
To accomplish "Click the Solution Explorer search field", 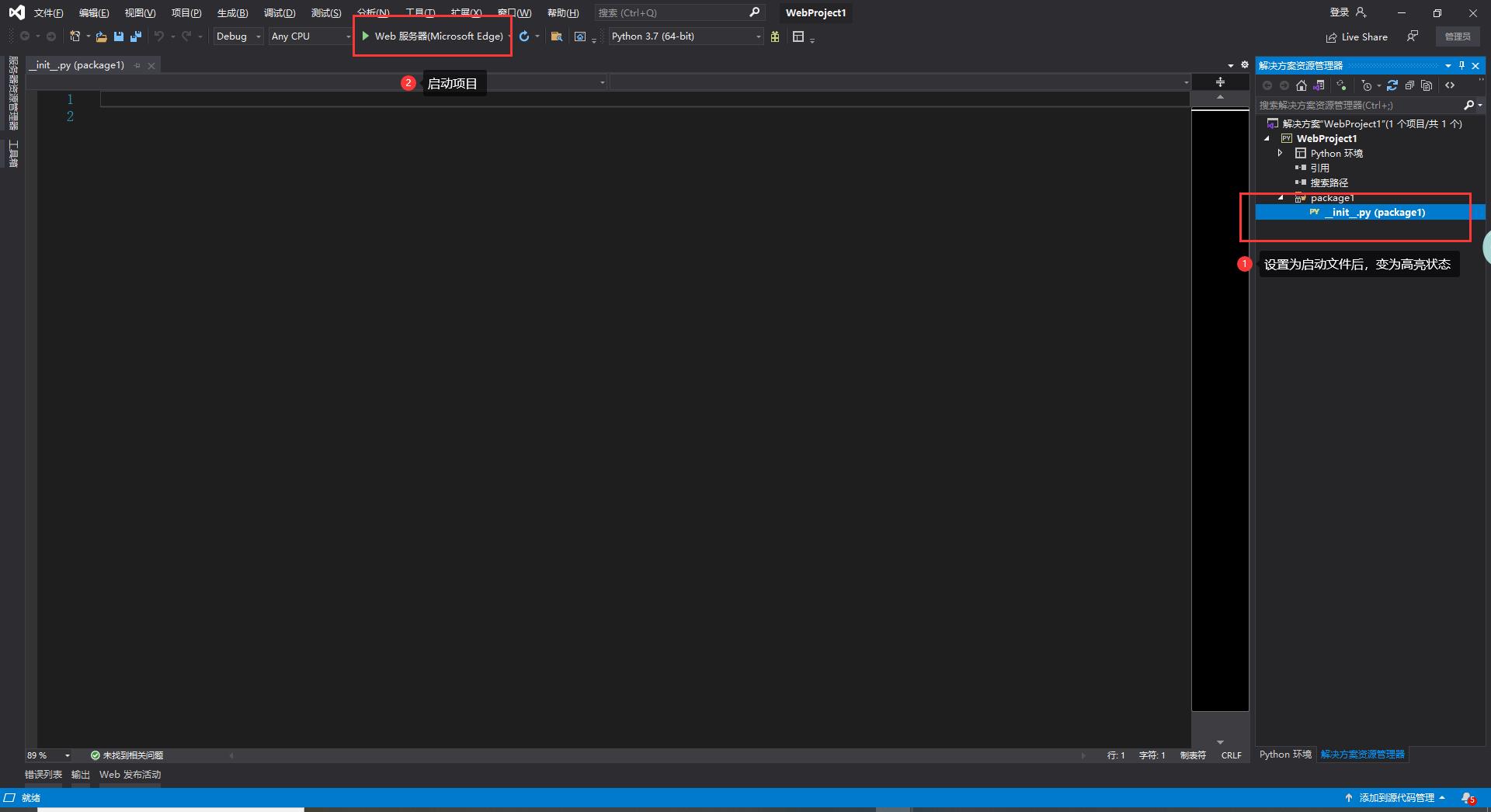I will 1359,105.
